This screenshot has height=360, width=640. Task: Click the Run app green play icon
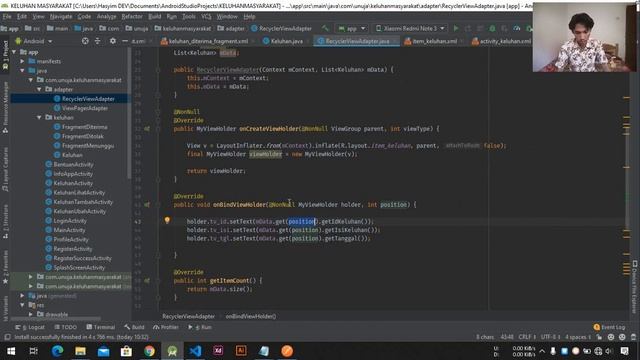pyautogui.click(x=456, y=28)
